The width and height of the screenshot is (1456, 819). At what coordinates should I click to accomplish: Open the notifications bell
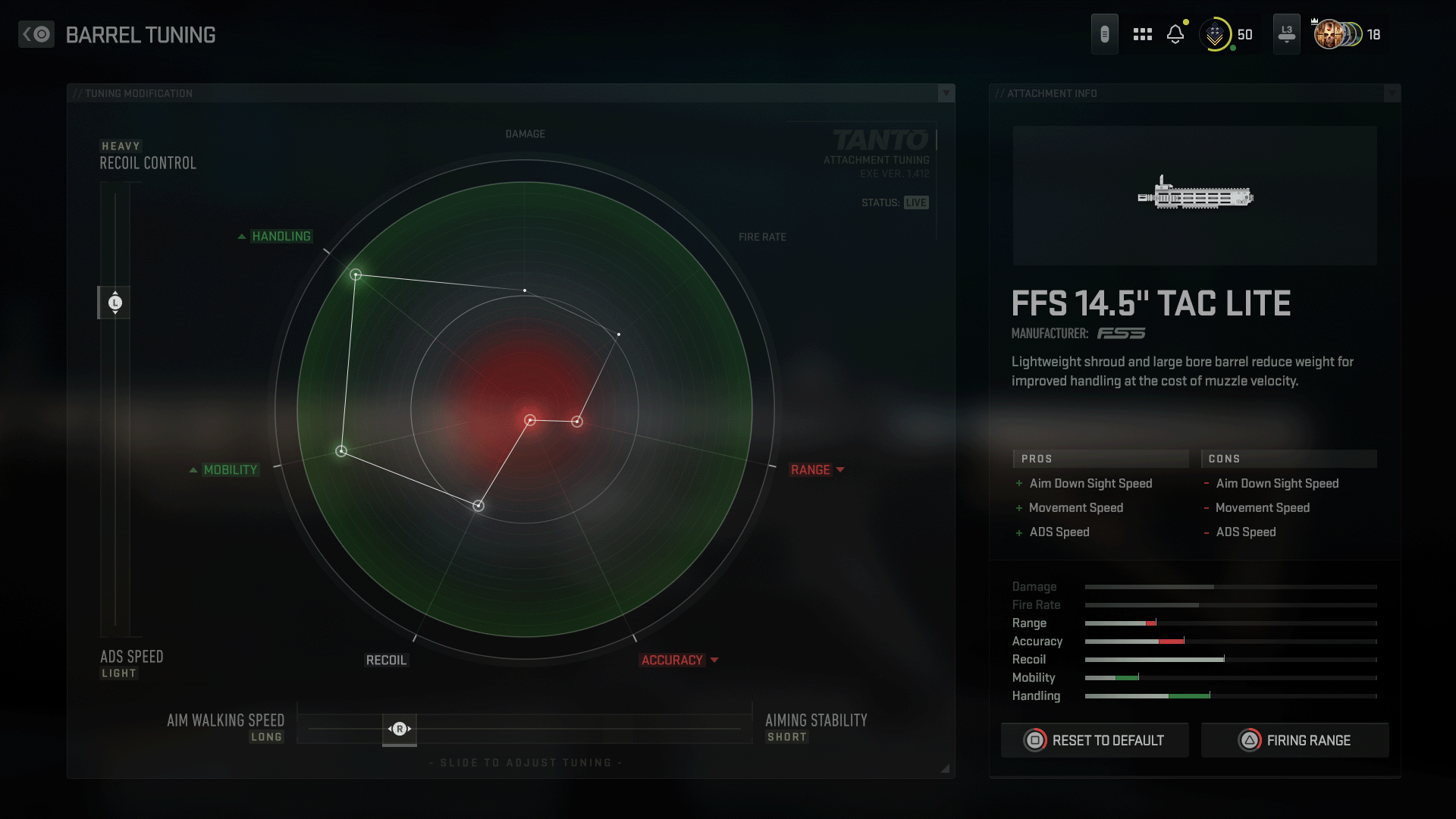click(1175, 34)
